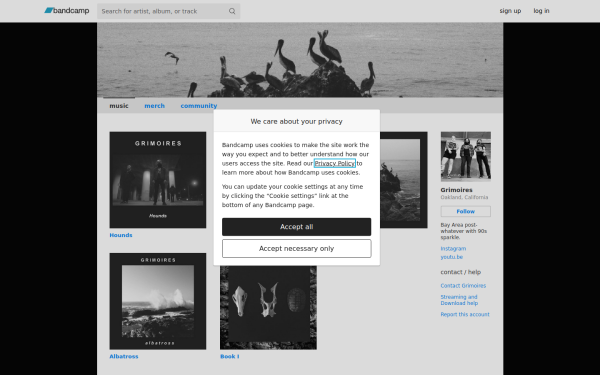
Task: Click the Bay Area post-whatever bio text
Action: 464,231
